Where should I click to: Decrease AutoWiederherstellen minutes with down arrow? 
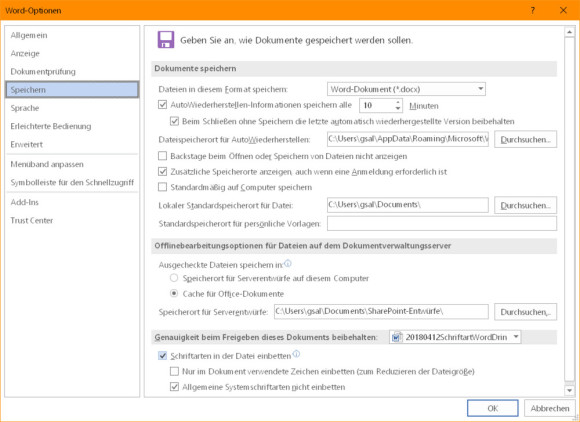pos(398,109)
